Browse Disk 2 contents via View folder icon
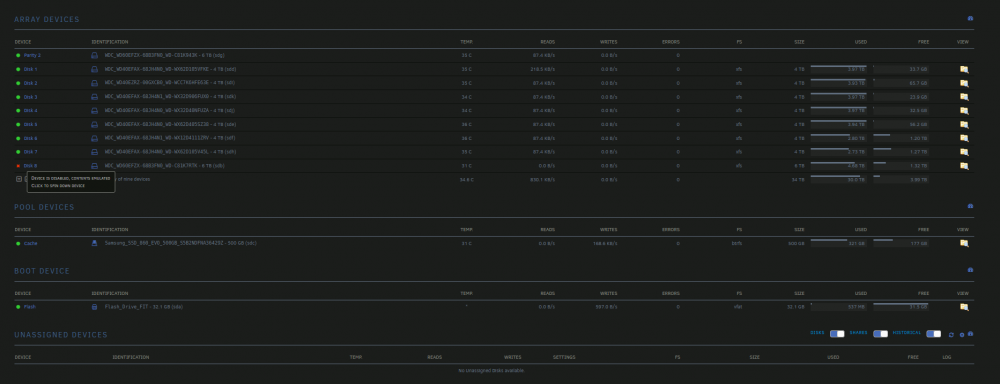 click(x=964, y=84)
